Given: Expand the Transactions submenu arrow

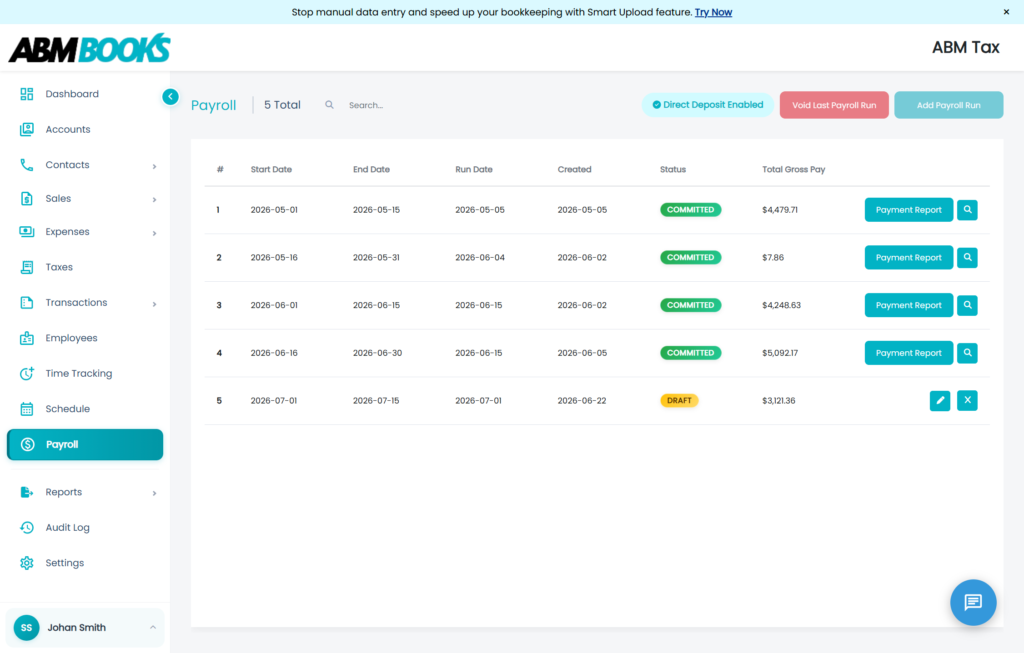Looking at the screenshot, I should pos(154,304).
